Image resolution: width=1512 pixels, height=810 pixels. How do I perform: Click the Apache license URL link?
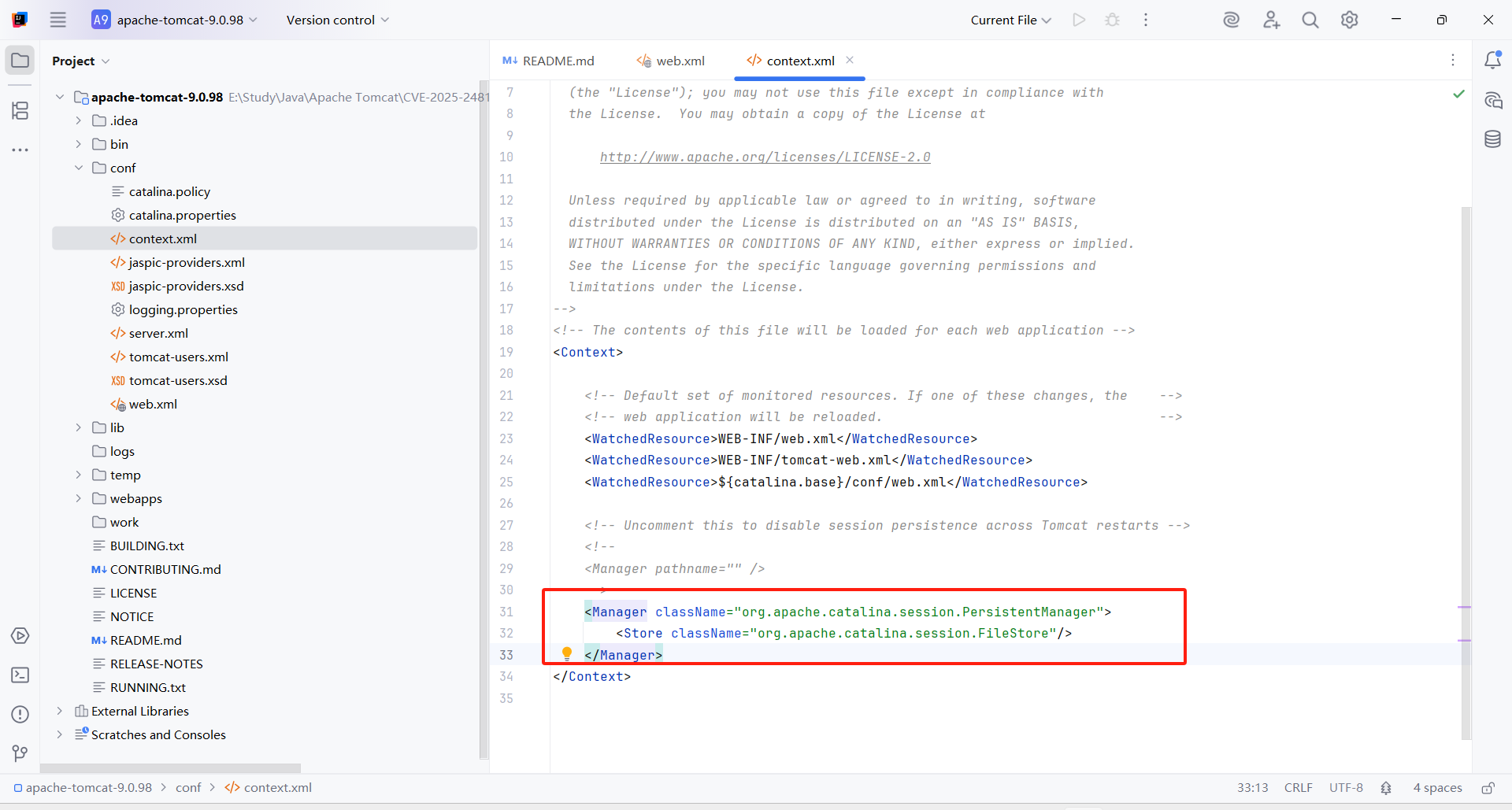765,157
